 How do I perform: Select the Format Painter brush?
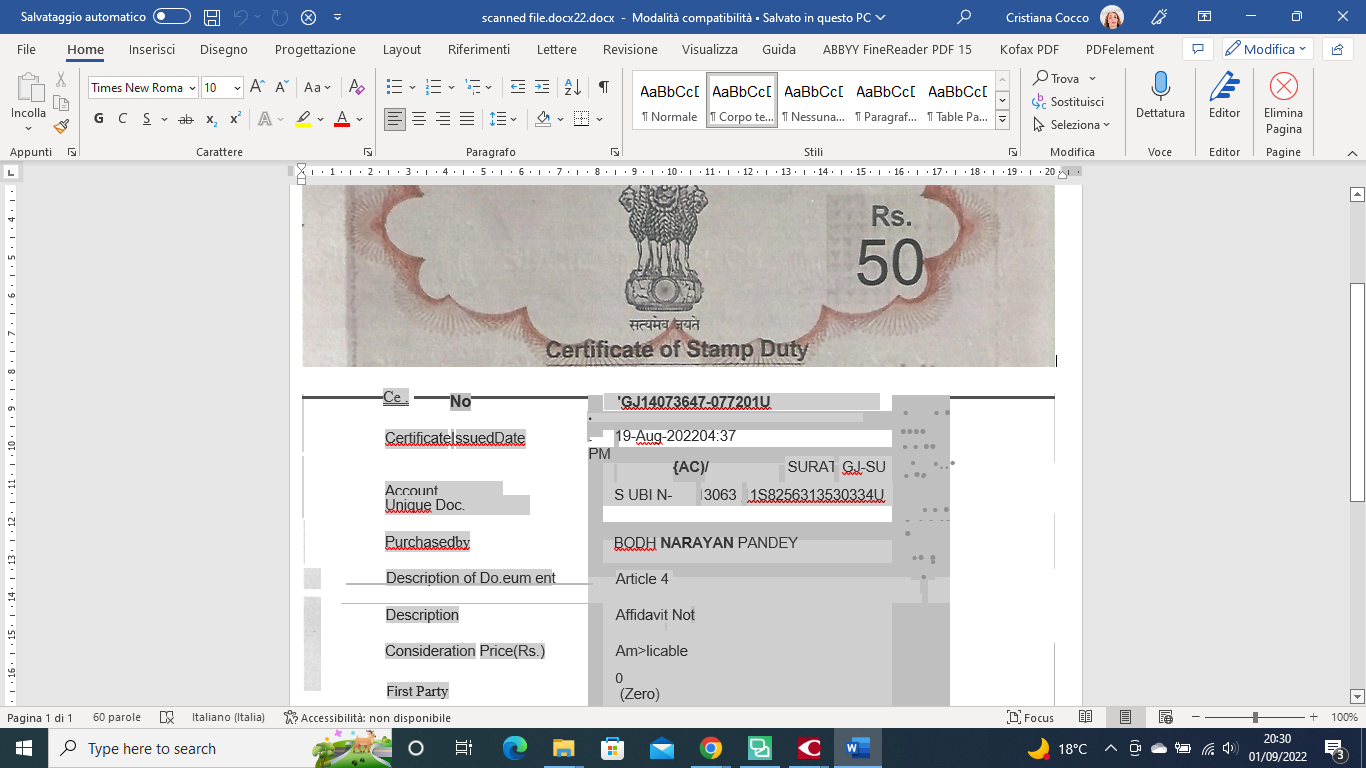tap(61, 126)
